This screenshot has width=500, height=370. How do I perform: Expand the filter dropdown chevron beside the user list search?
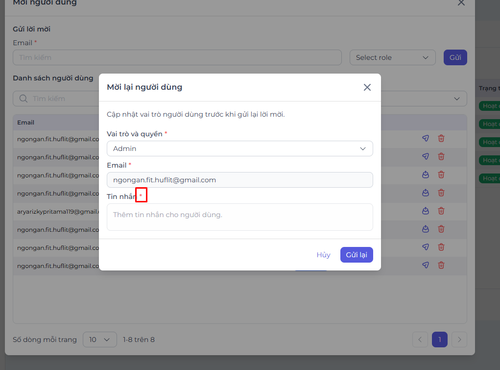[457, 99]
